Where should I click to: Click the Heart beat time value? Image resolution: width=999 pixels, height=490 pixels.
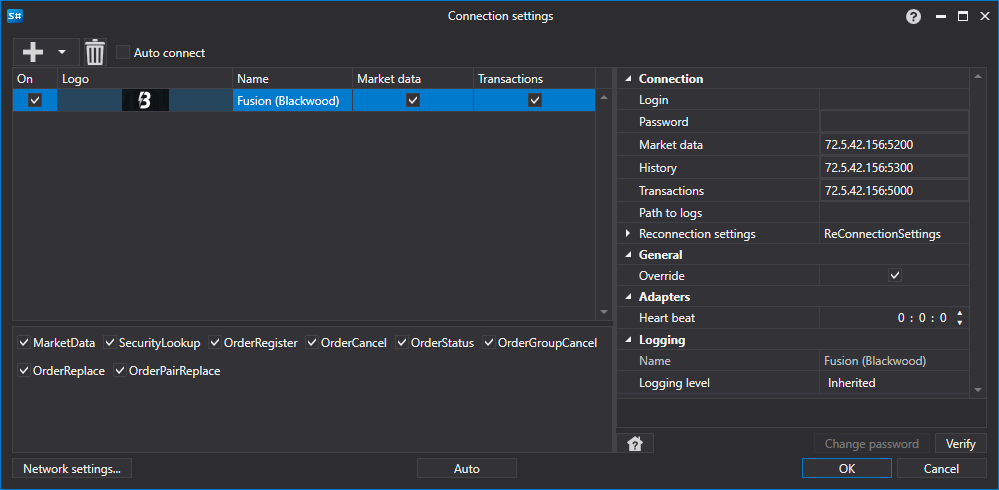click(x=922, y=318)
